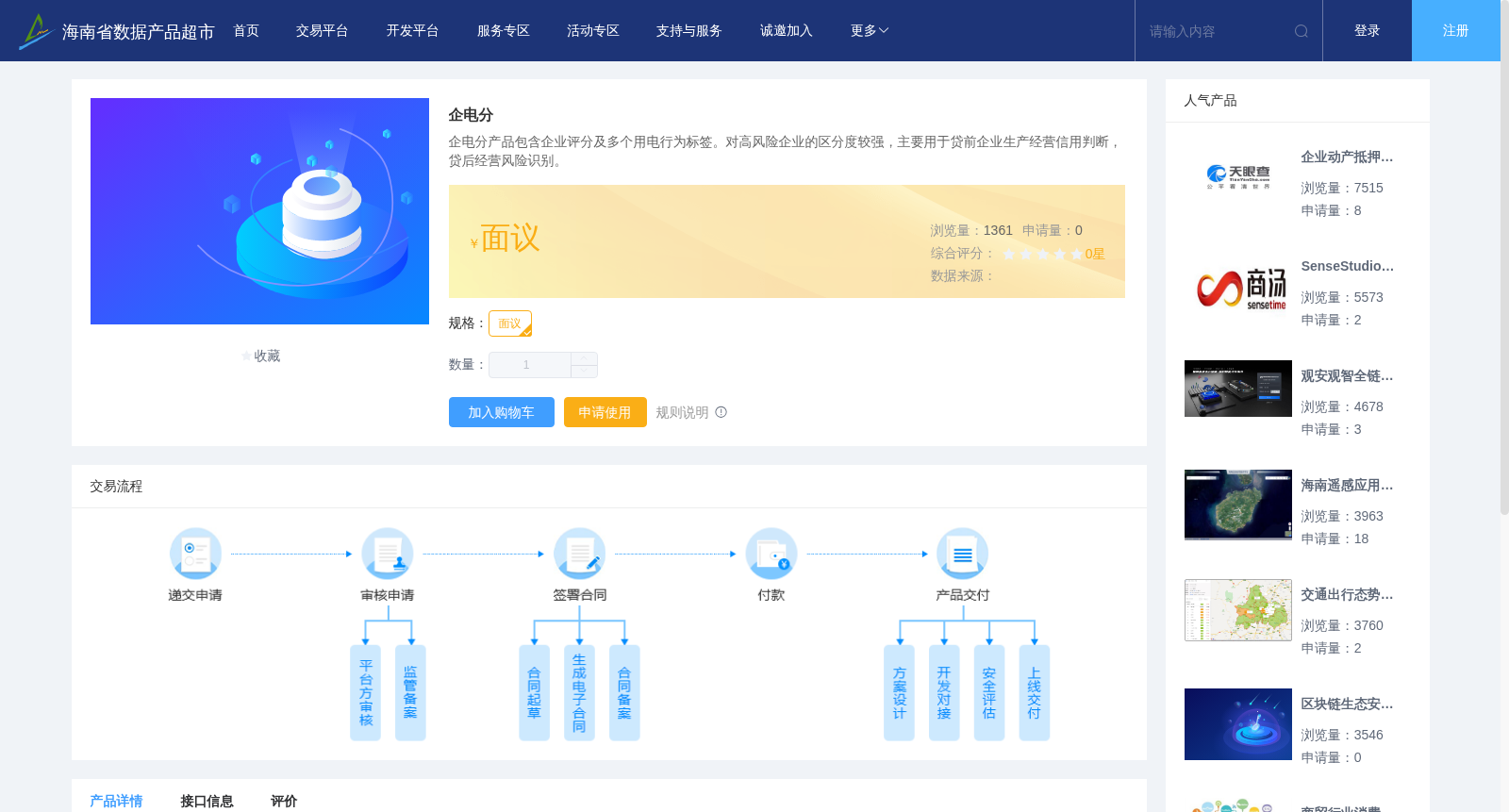Open the 海南遥感应用 product title
Viewport: 1509px width, 812px height.
click(x=1347, y=485)
